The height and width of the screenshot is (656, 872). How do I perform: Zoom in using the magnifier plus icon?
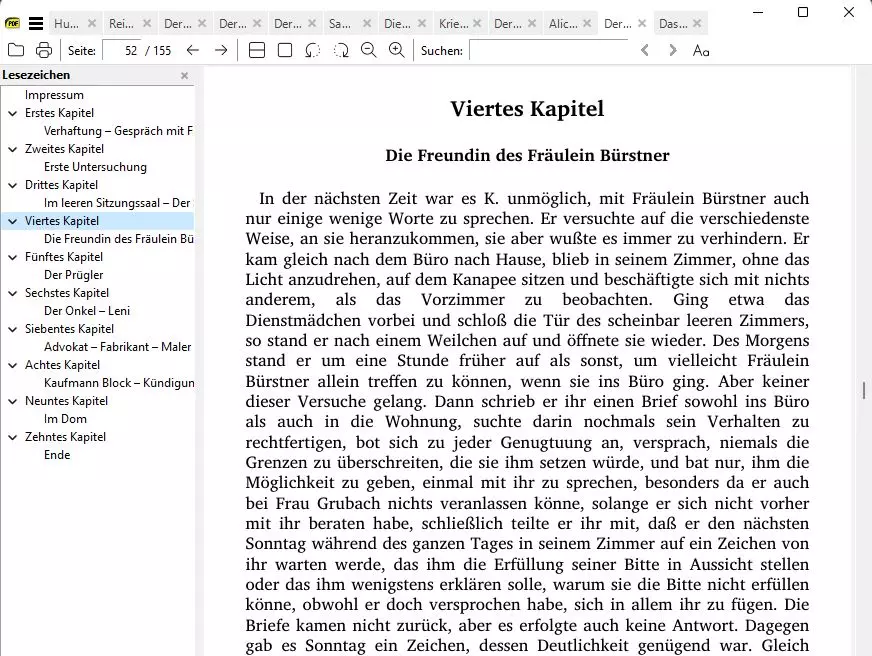pos(397,49)
